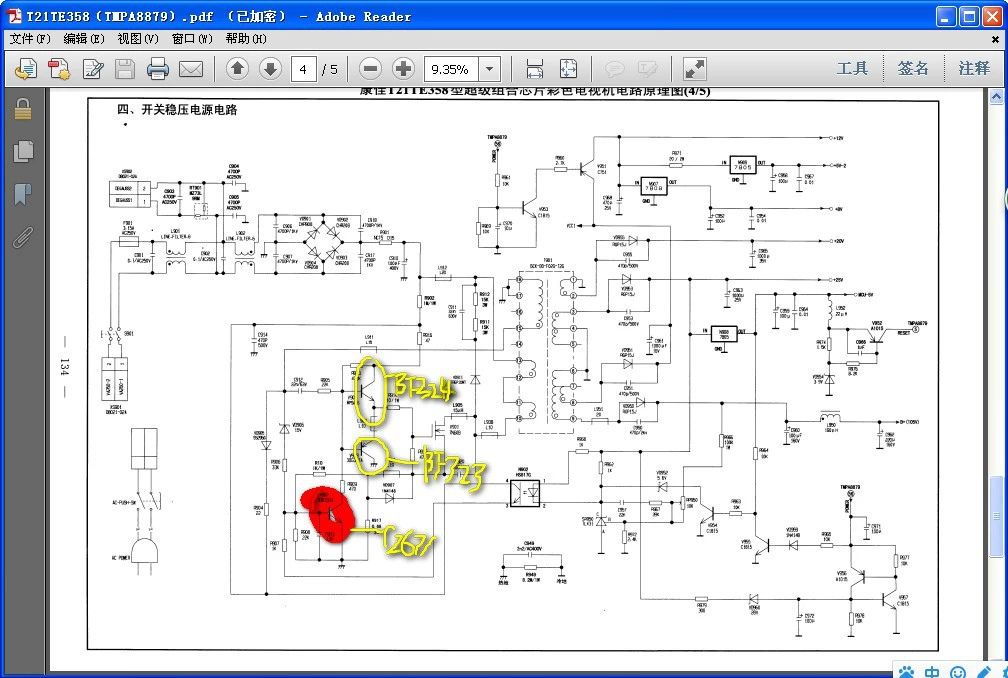
Task: Click the security padlock icon in sidebar
Action: point(22,109)
